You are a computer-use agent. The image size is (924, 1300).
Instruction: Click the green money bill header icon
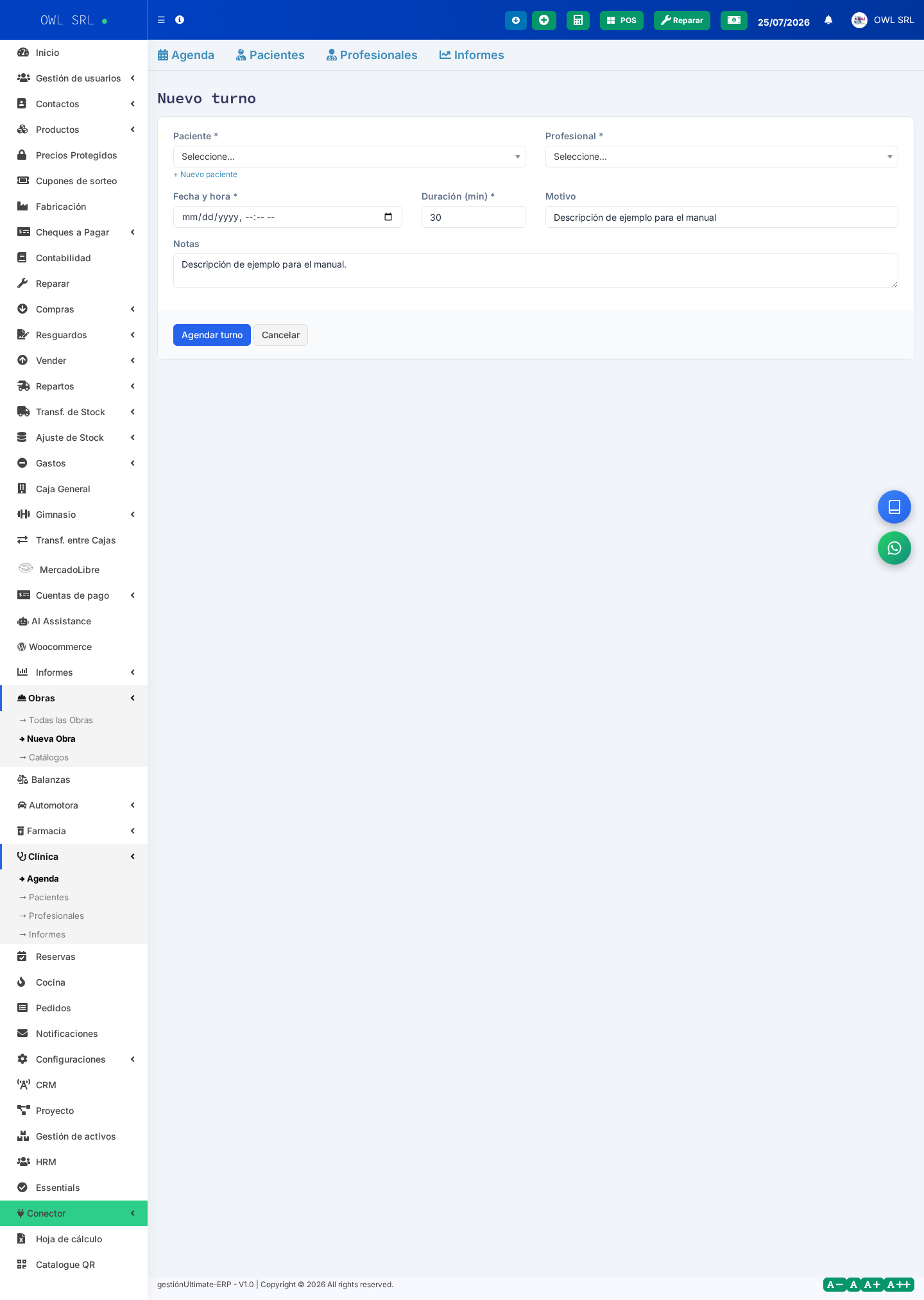pyautogui.click(x=734, y=21)
